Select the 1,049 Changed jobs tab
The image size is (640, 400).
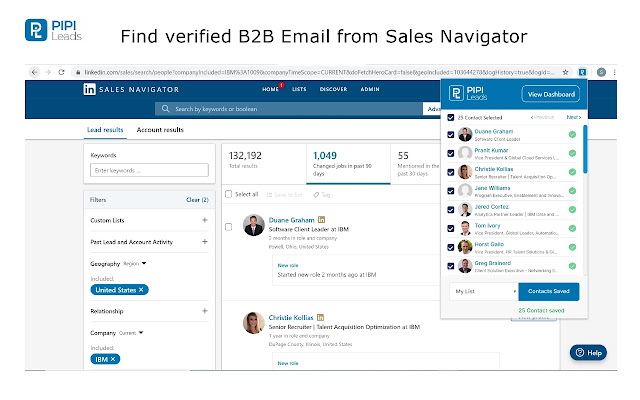pos(348,163)
